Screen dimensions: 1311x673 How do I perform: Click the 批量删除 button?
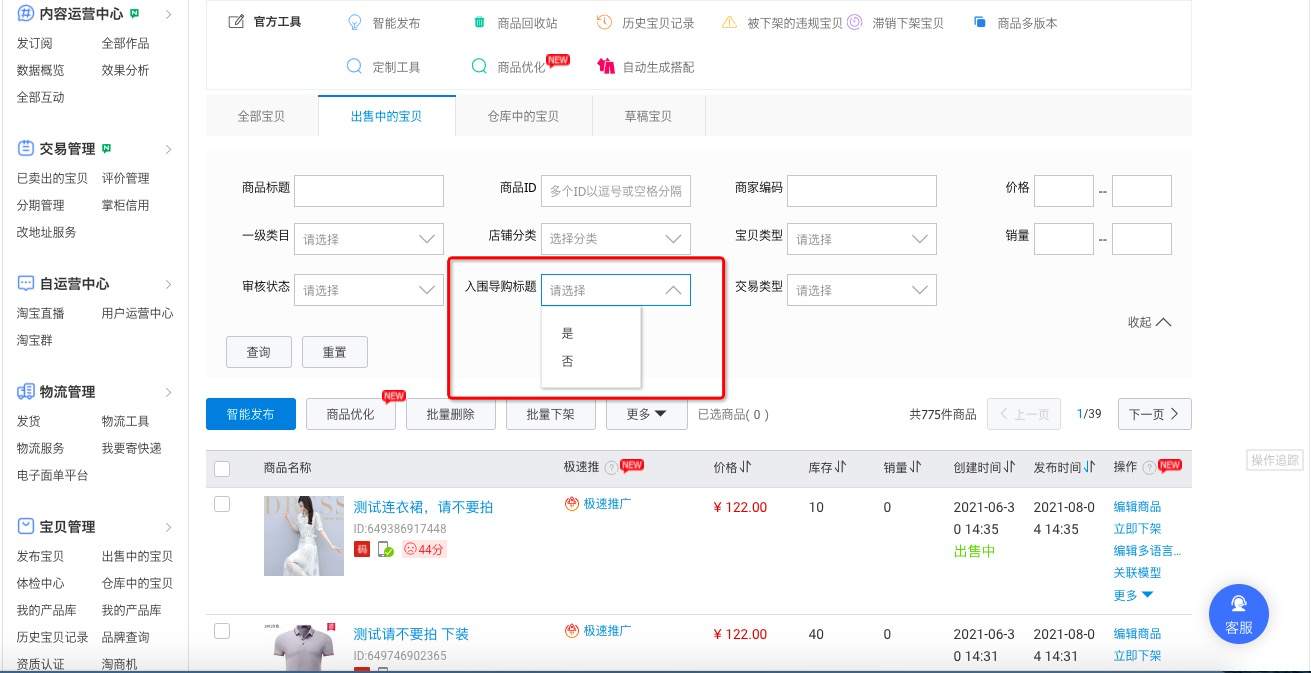(x=451, y=414)
